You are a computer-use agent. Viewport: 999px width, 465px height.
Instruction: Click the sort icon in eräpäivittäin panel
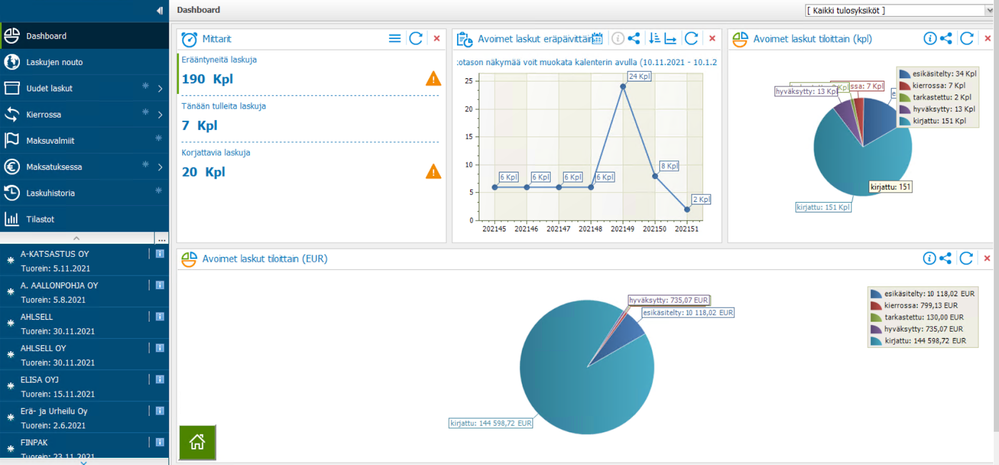pos(654,38)
